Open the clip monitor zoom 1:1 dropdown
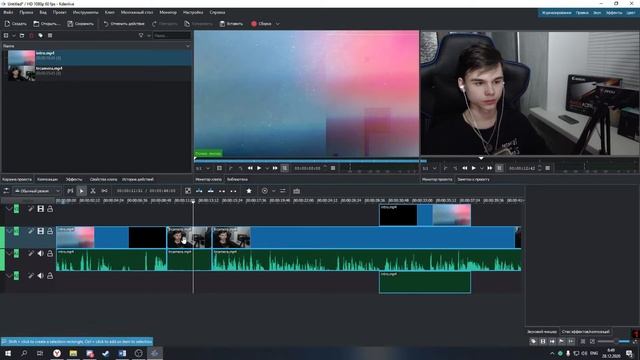This screenshot has height=360, width=640. [203, 168]
